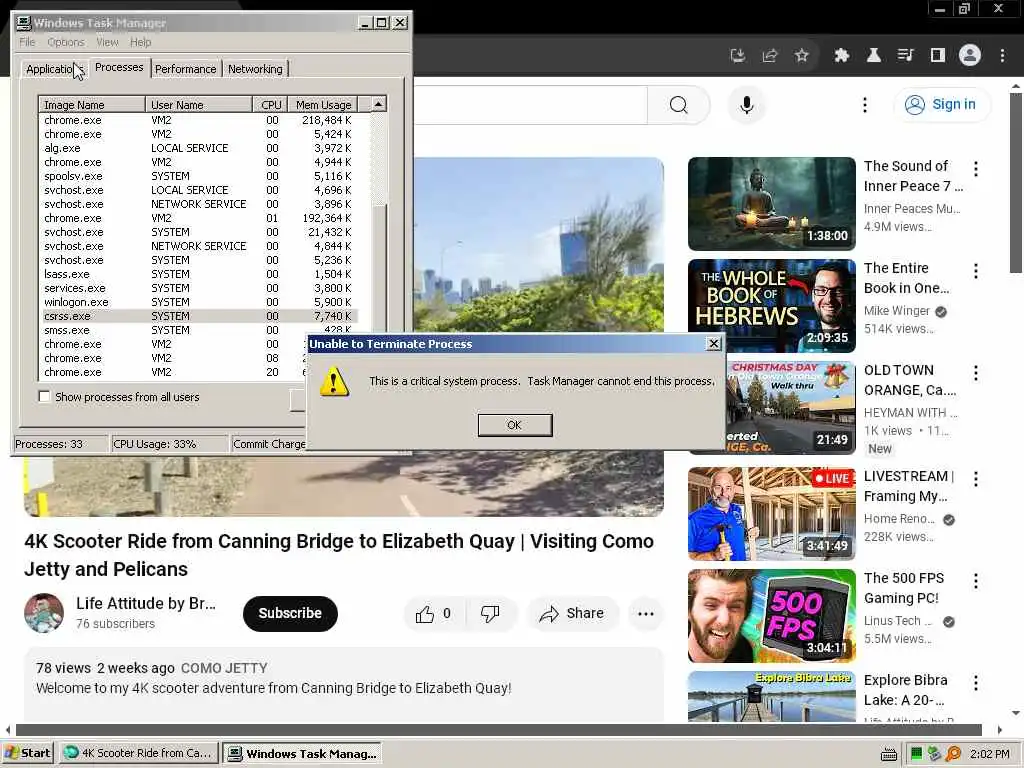Click the green CPU usage tray icon

[916, 754]
